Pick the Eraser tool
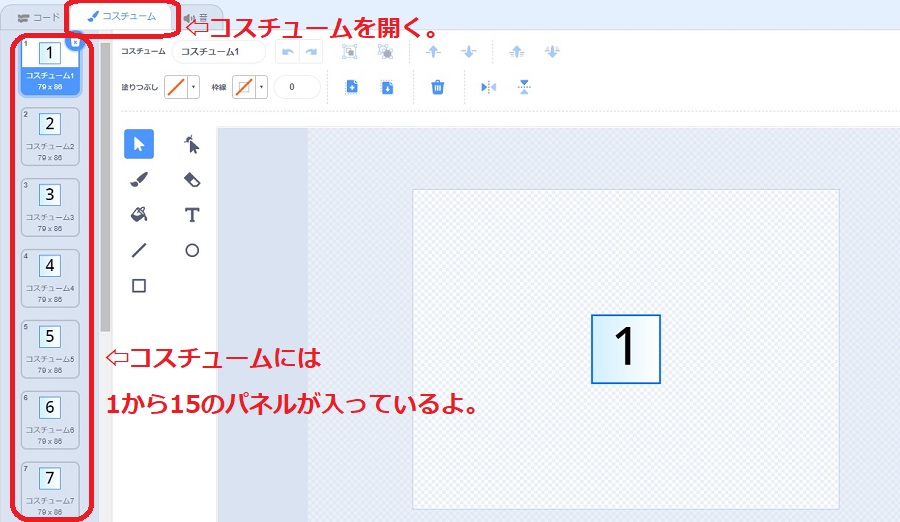Screen dimensions: 900x522 [192, 180]
